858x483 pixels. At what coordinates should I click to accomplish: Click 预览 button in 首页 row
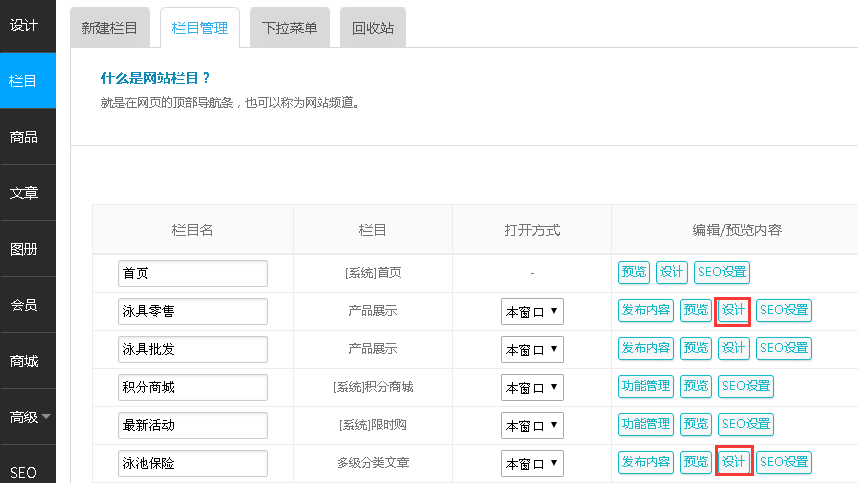[x=633, y=272]
